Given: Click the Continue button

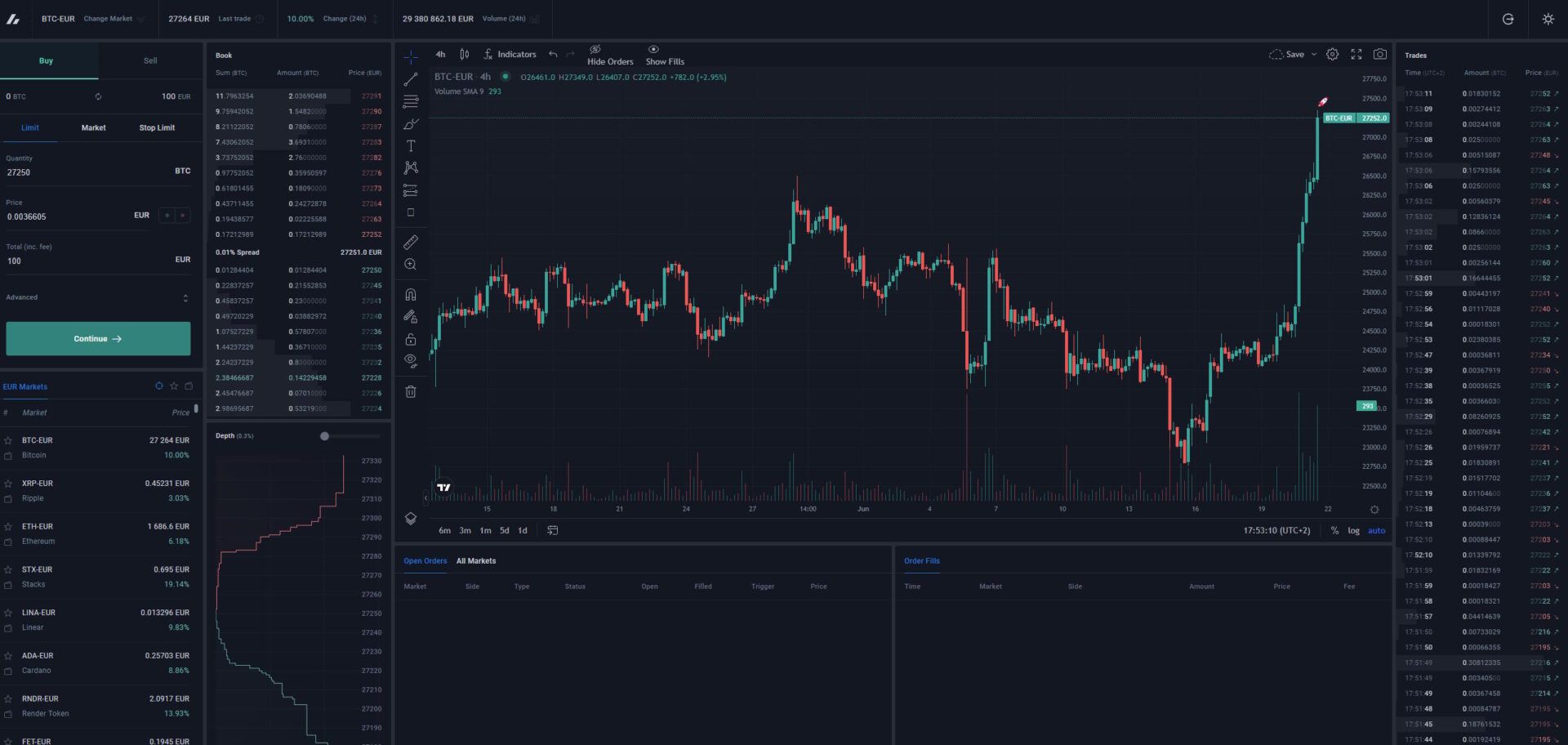Looking at the screenshot, I should pyautogui.click(x=98, y=339).
